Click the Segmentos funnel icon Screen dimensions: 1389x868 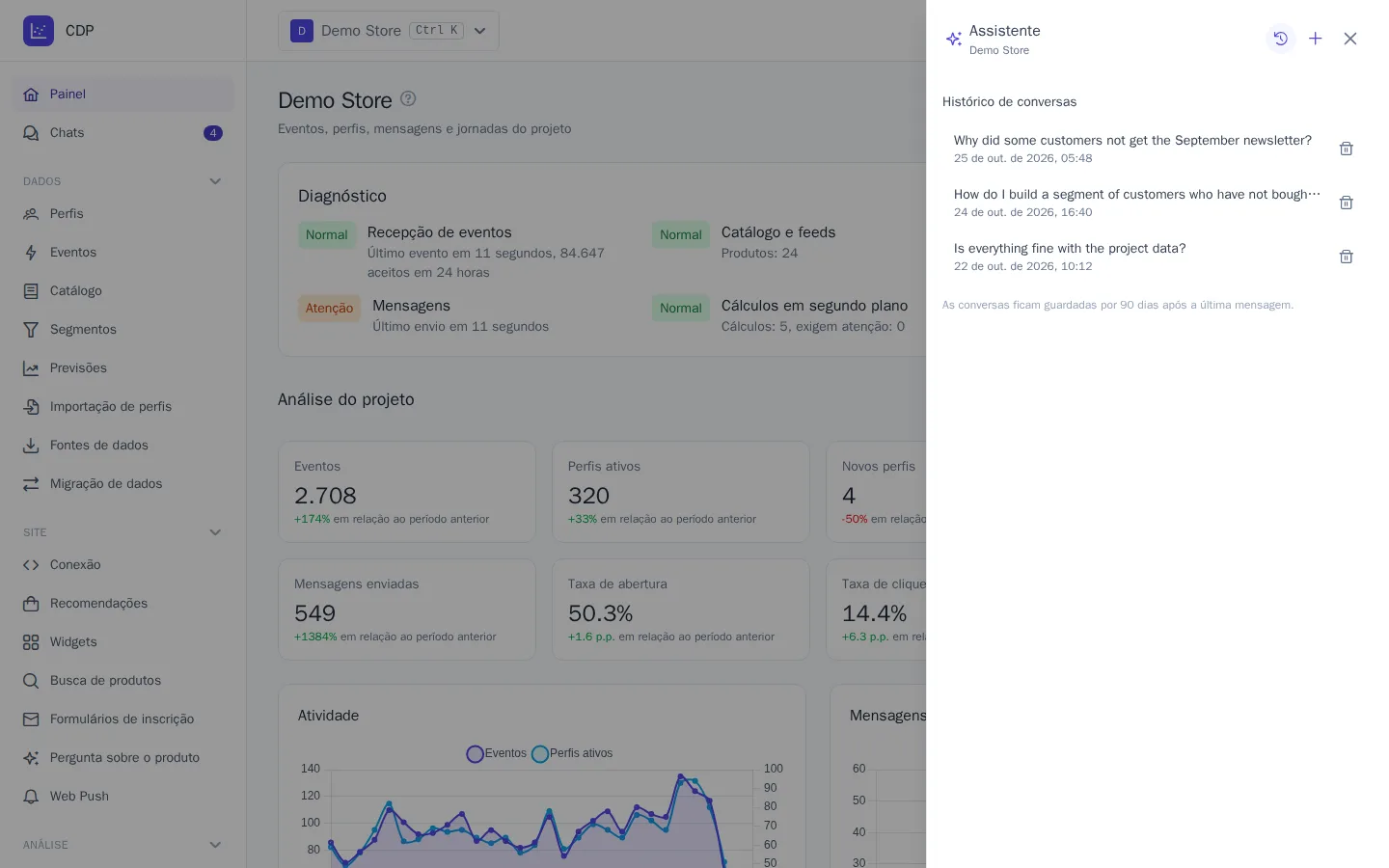pyautogui.click(x=31, y=329)
